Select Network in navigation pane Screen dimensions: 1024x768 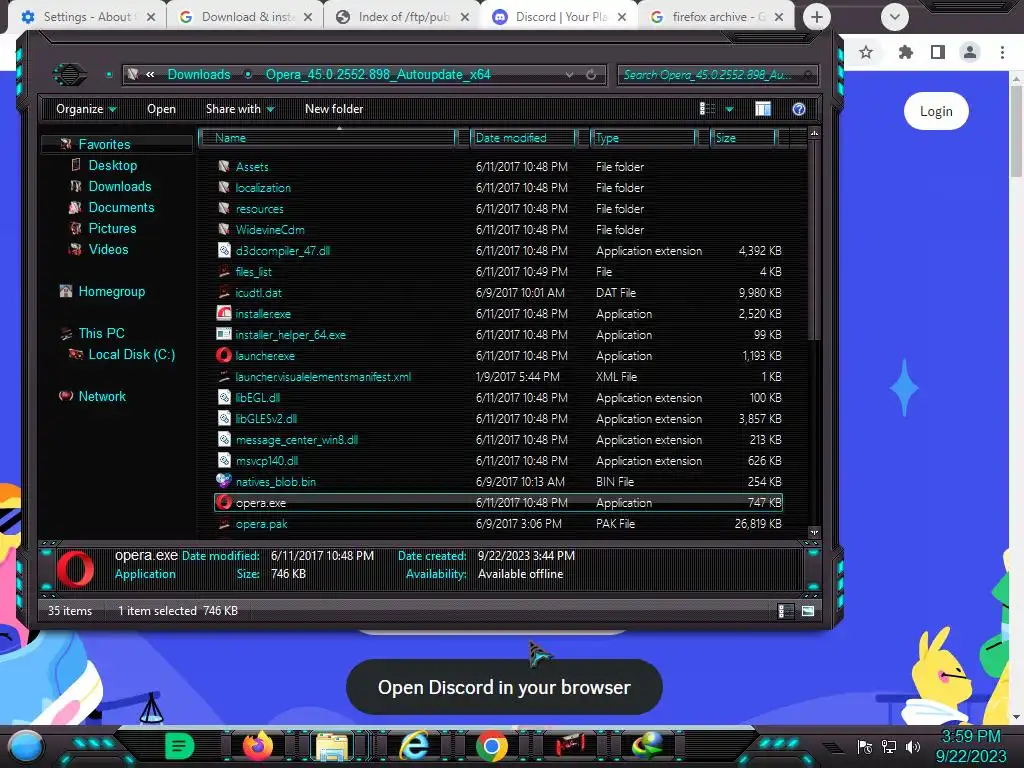pos(102,396)
